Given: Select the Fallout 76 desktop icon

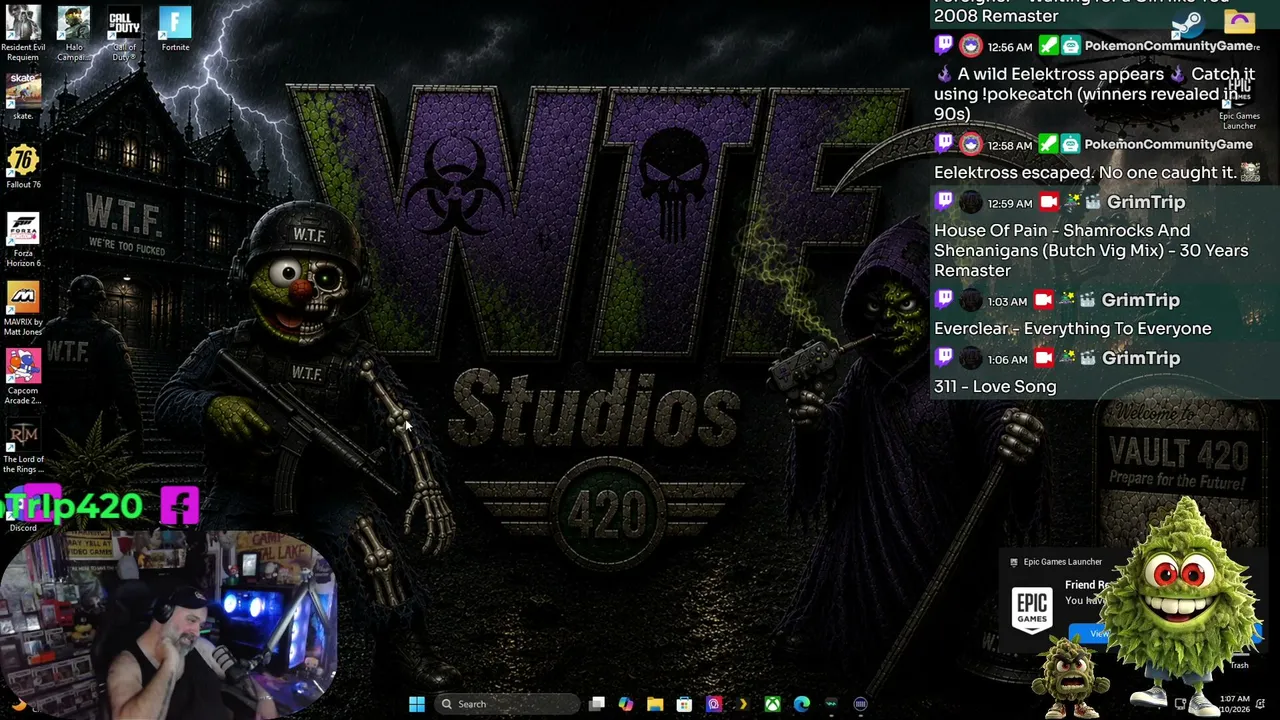Looking at the screenshot, I should pyautogui.click(x=23, y=166).
